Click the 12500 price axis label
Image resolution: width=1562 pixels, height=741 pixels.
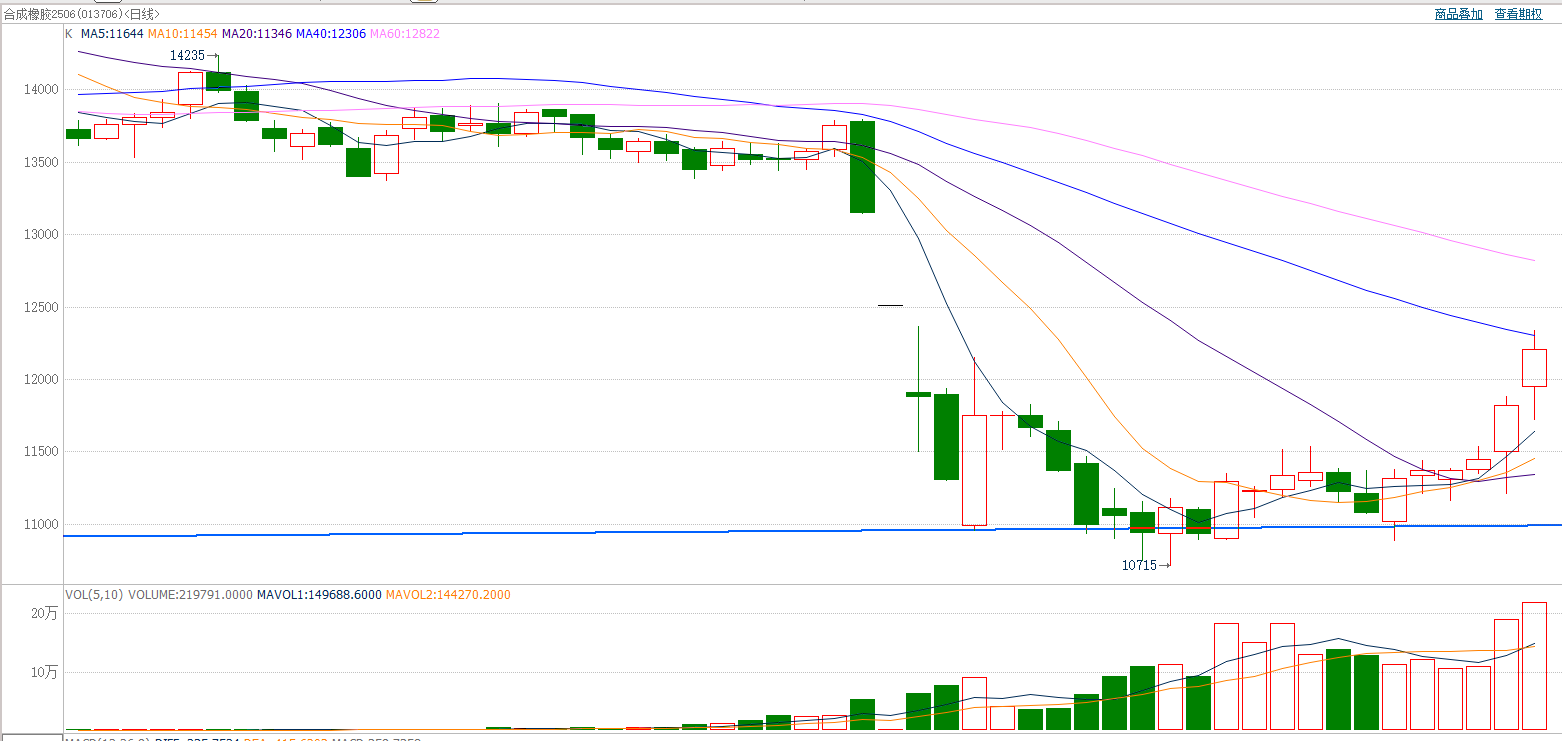[43, 308]
